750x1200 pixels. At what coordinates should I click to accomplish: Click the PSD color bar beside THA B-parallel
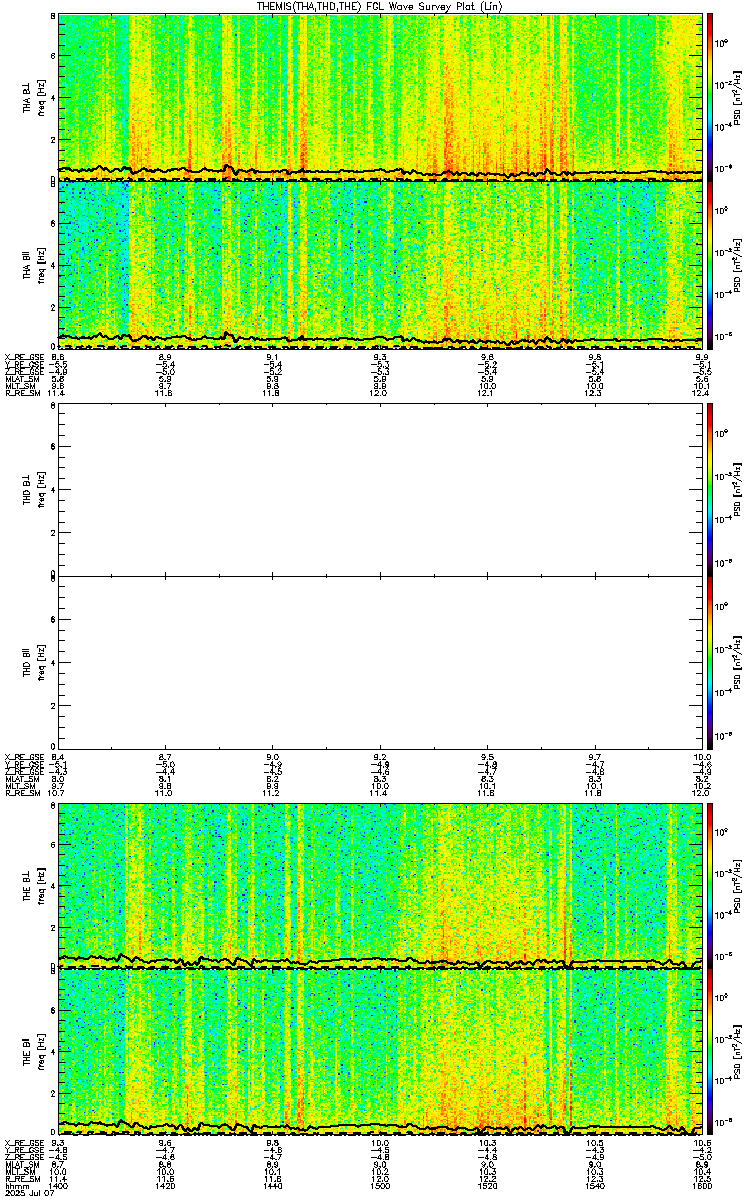coord(710,265)
